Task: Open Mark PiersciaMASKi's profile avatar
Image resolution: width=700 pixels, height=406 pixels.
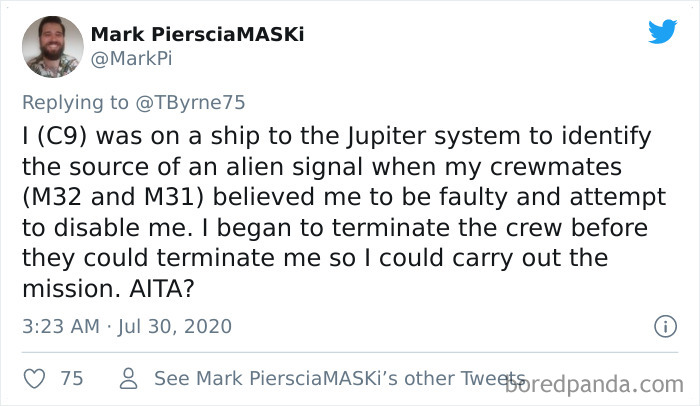Action: 52,46
